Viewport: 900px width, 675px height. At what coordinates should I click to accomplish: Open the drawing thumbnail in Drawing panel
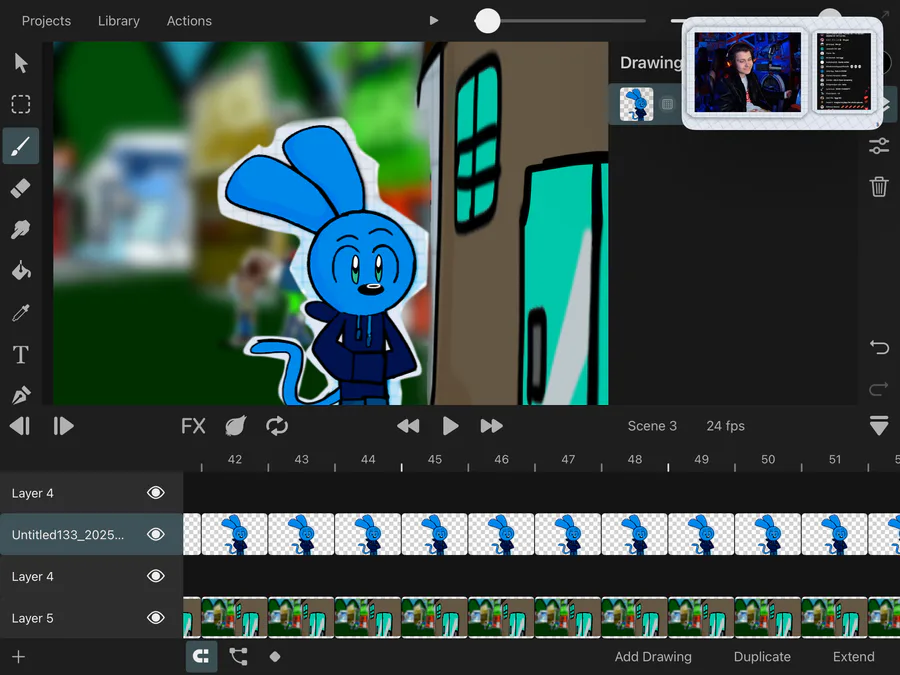click(x=636, y=104)
